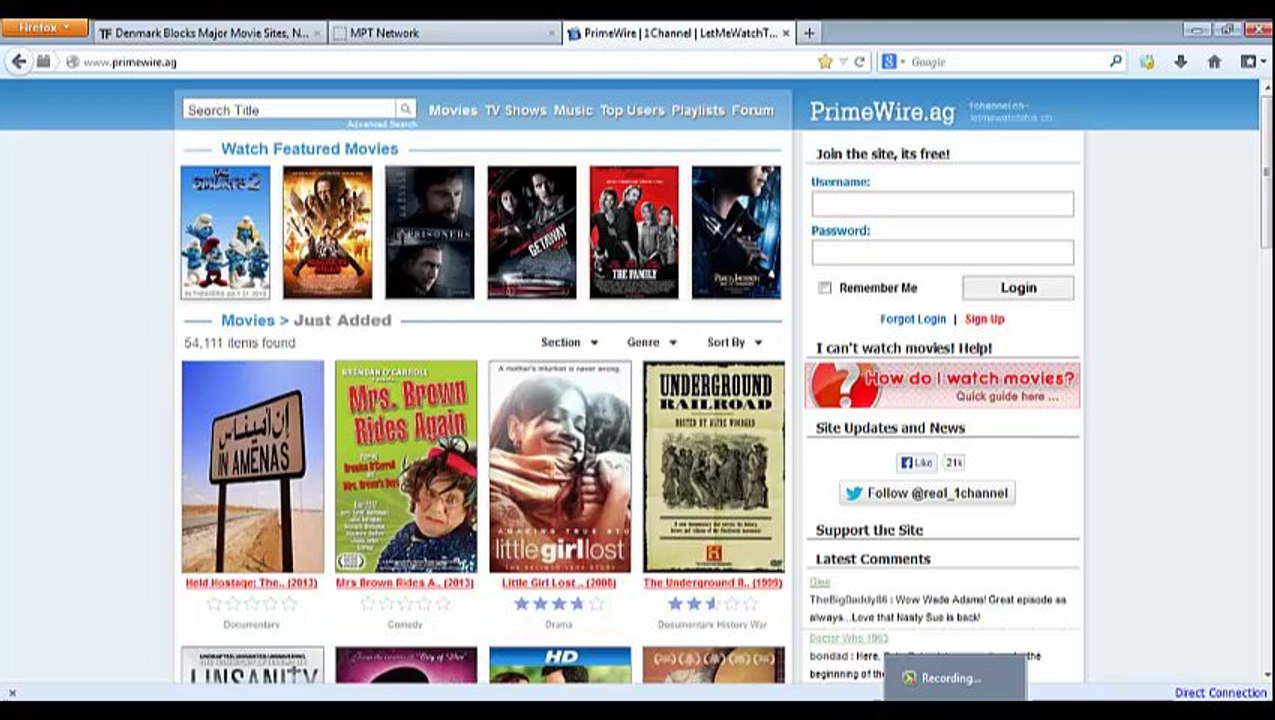Switch to Denmark Blocks Major Movie Sites tab
The height and width of the screenshot is (720, 1275).
click(211, 33)
